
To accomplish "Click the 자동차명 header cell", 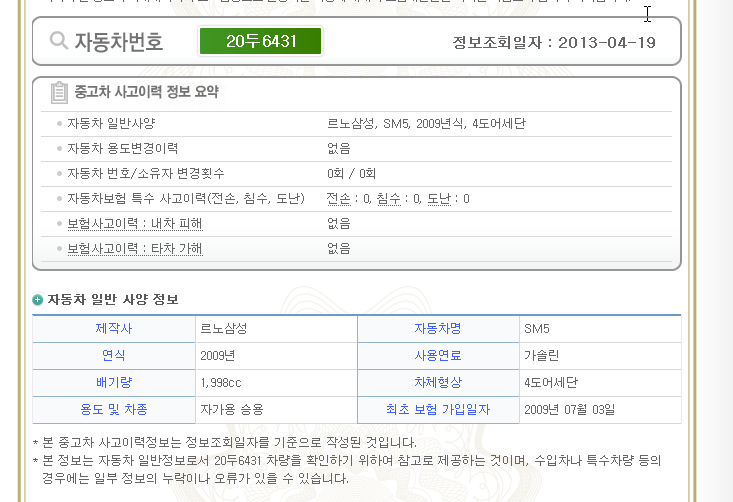I will pos(438,329).
